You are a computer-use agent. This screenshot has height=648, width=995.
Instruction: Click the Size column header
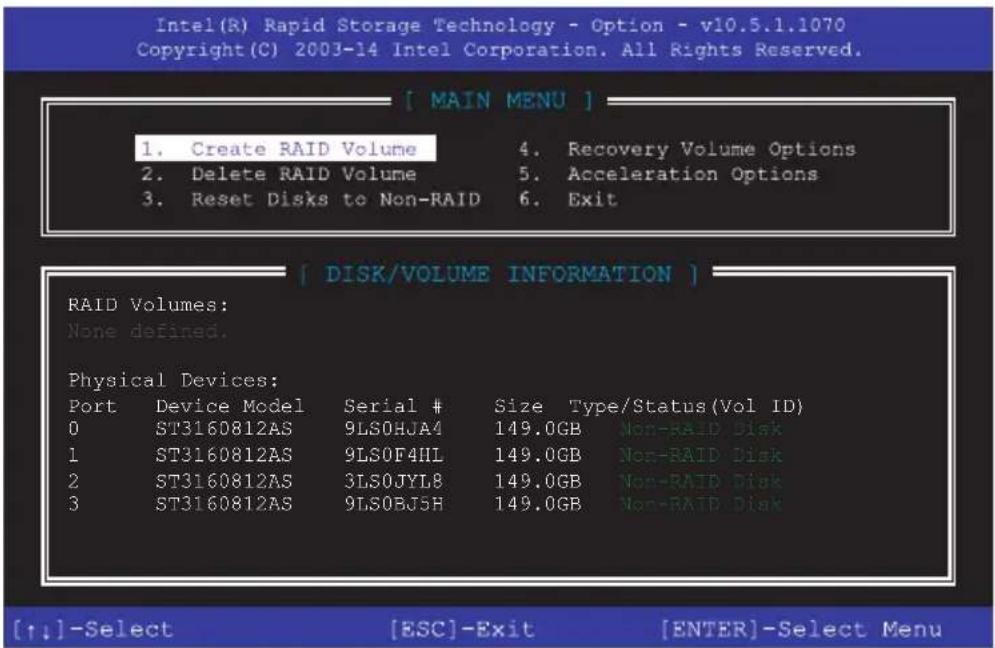pos(518,406)
